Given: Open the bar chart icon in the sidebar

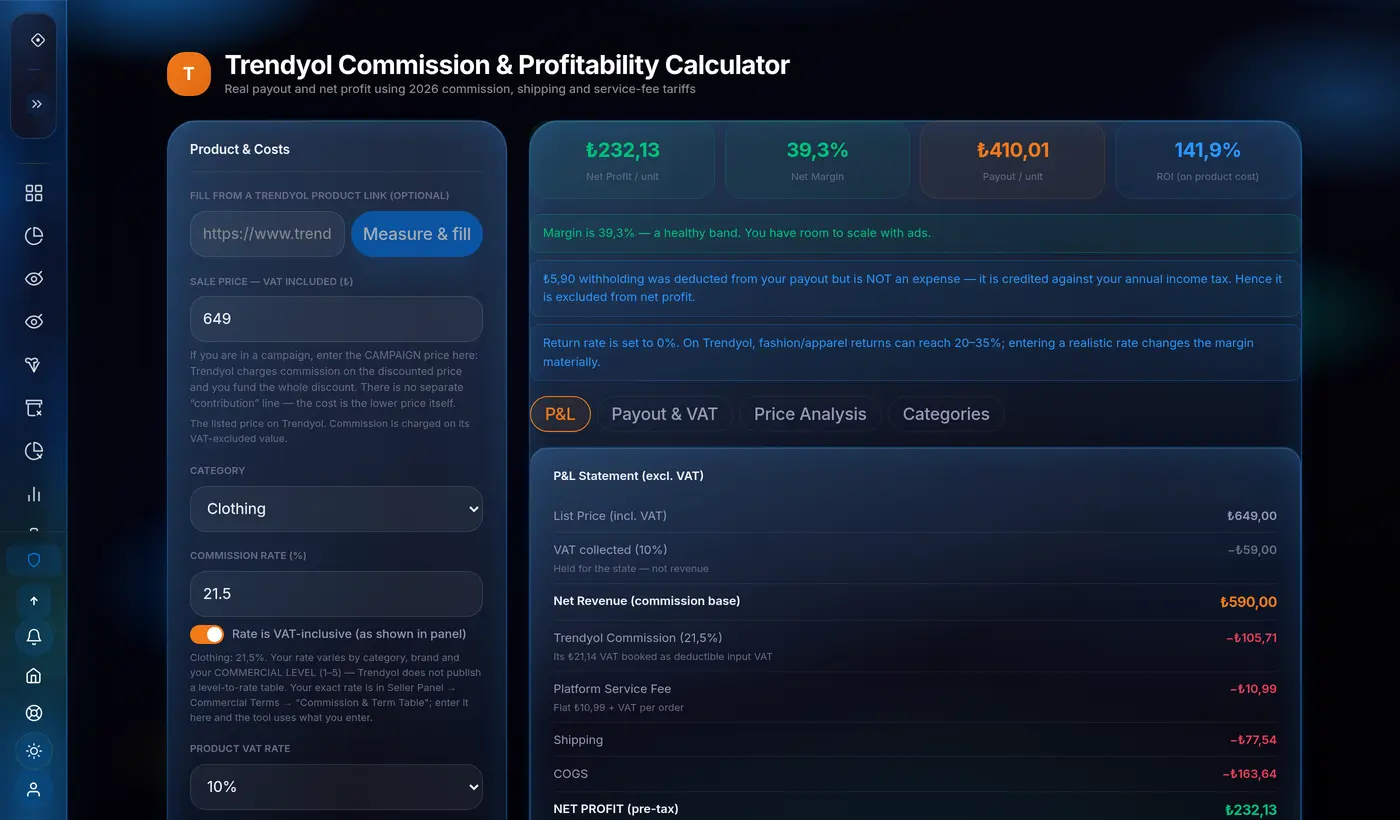Looking at the screenshot, I should point(34,494).
